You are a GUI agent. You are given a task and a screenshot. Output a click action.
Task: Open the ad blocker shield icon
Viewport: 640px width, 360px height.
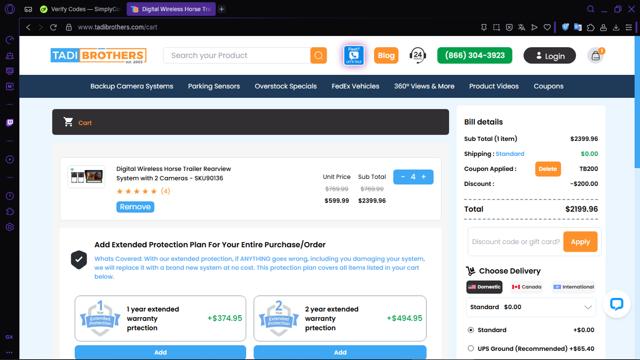[x=509, y=27]
